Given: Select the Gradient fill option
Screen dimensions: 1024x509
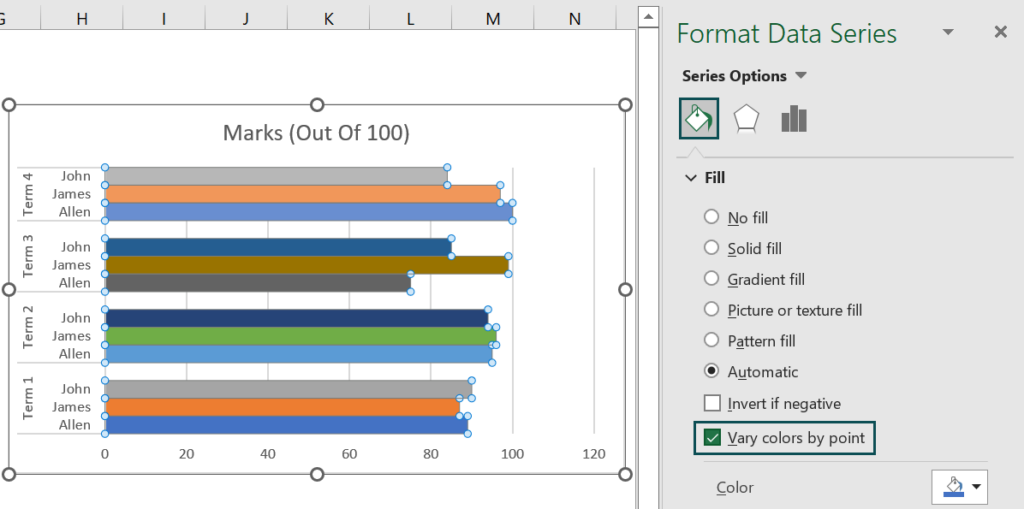Looking at the screenshot, I should (711, 278).
